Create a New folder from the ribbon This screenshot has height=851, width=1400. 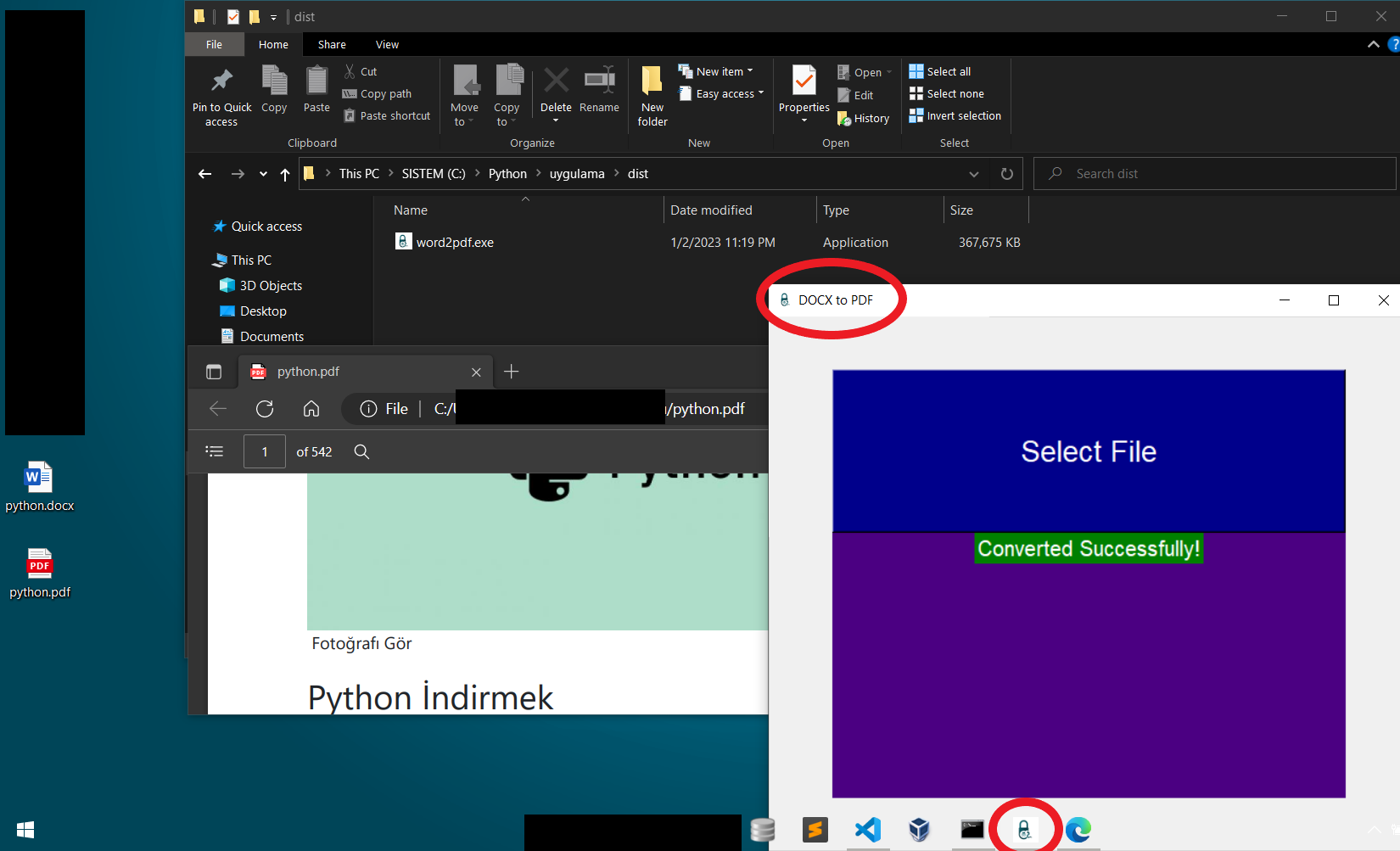click(652, 82)
